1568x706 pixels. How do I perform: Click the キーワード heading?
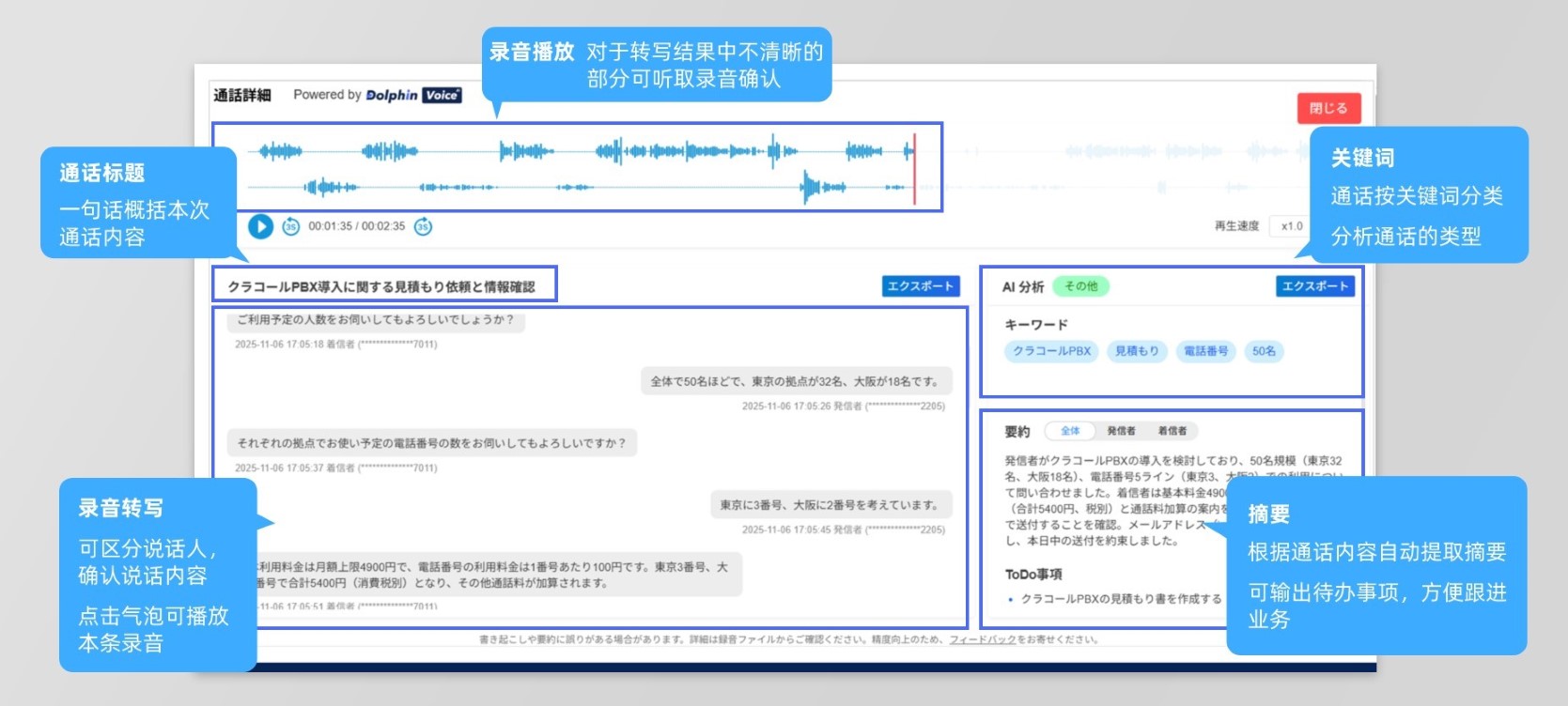point(1036,325)
